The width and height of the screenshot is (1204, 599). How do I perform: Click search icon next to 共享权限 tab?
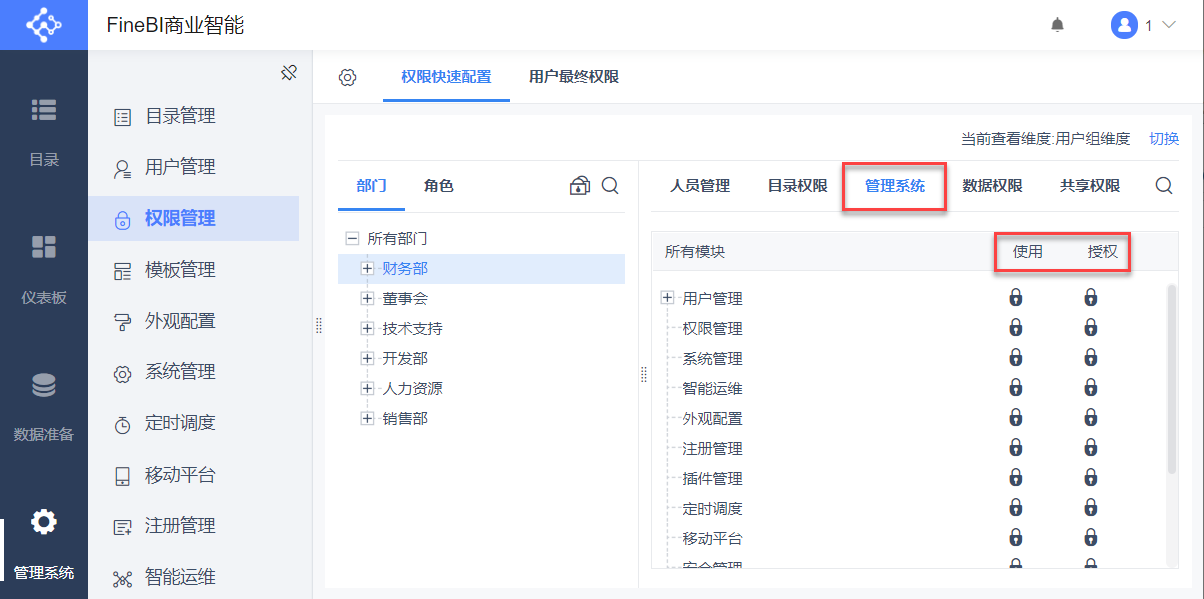1164,186
